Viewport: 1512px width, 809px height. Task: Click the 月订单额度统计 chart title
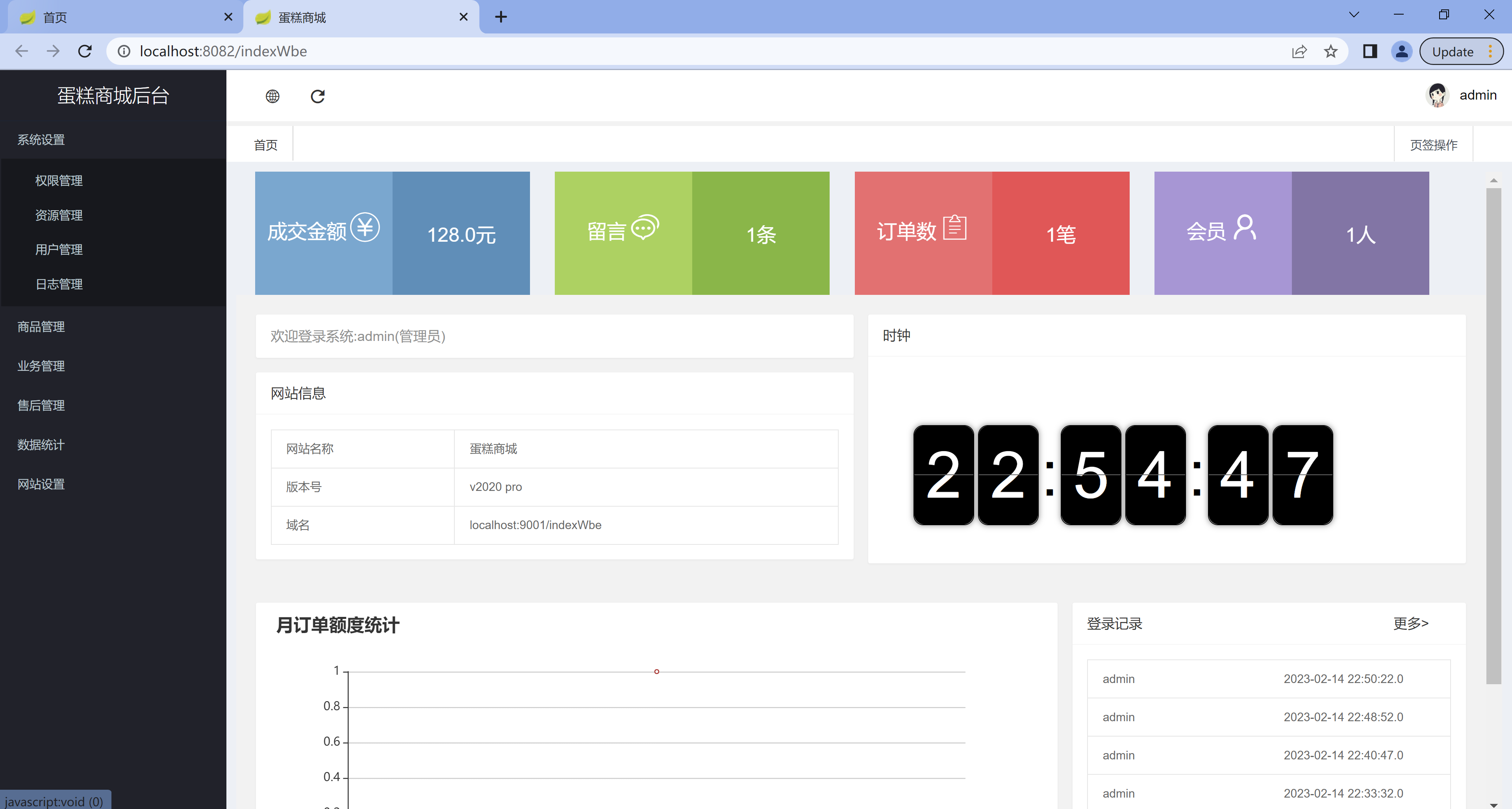tap(337, 625)
